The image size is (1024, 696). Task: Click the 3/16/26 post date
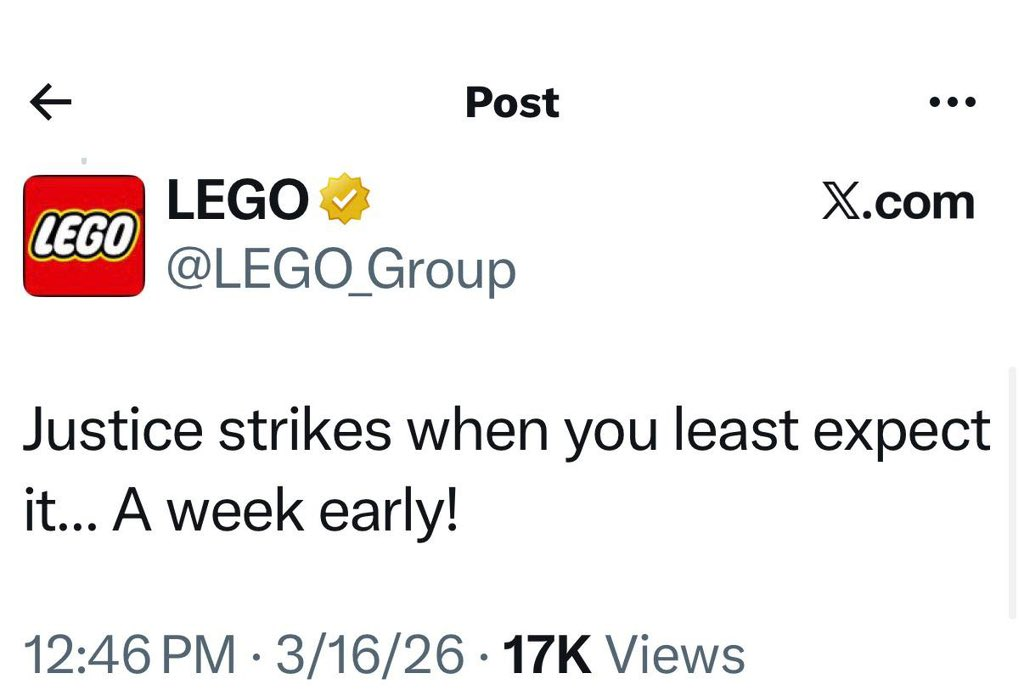[370, 655]
